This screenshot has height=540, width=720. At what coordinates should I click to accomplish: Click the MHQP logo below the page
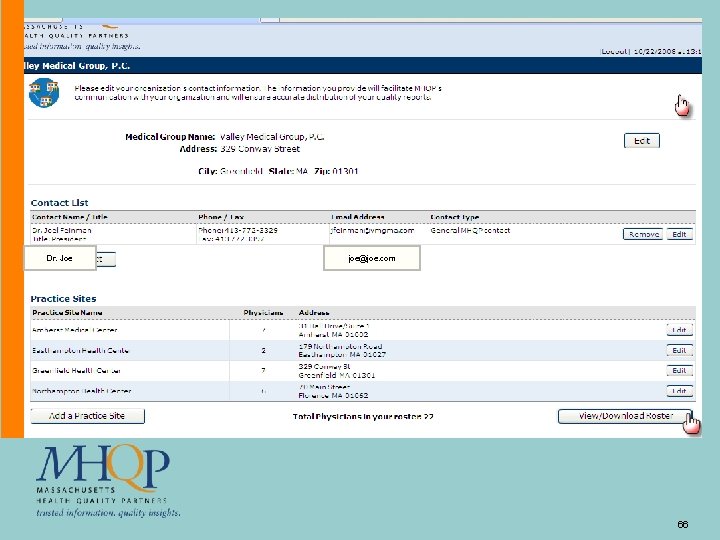tap(108, 481)
